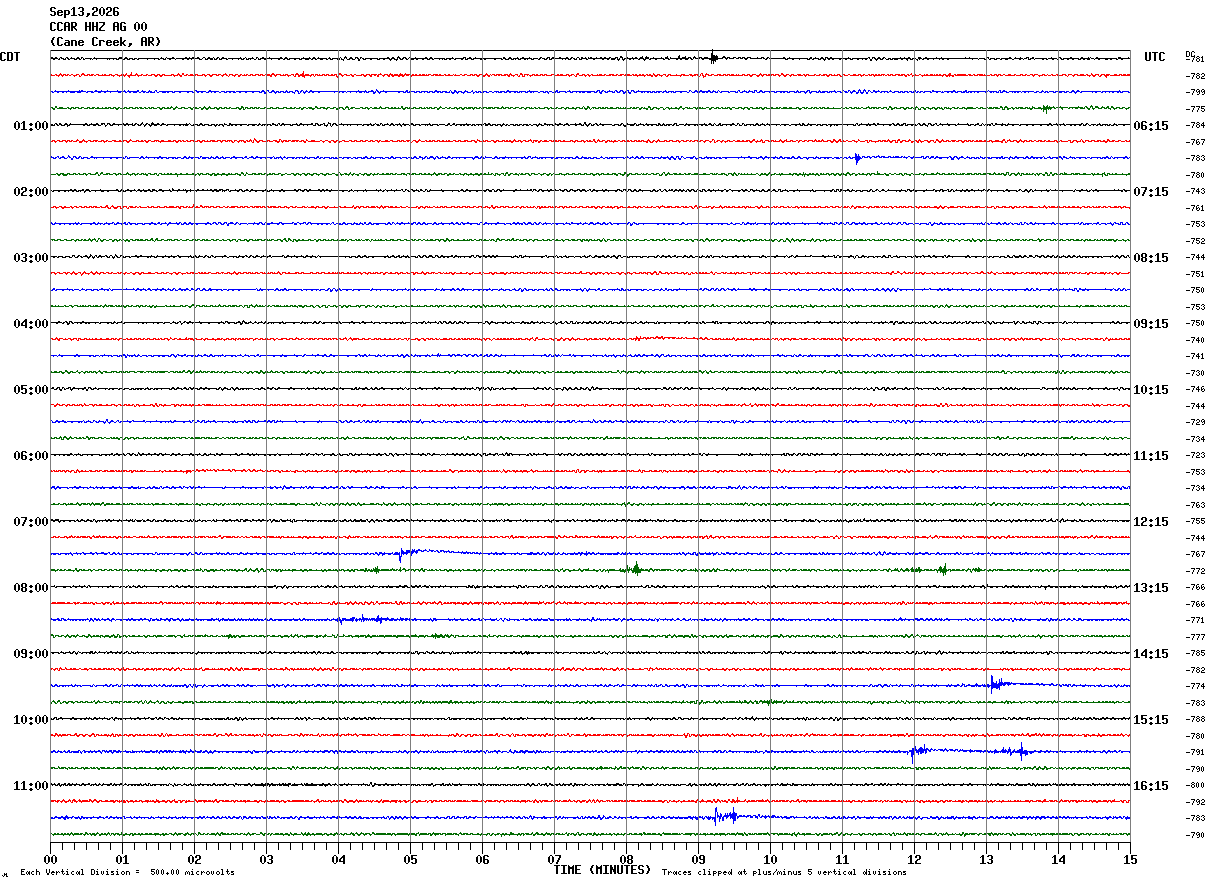The height and width of the screenshot is (886, 1210).
Task: Click the CCAR HHZ AG 00 station header
Action: coord(98,27)
